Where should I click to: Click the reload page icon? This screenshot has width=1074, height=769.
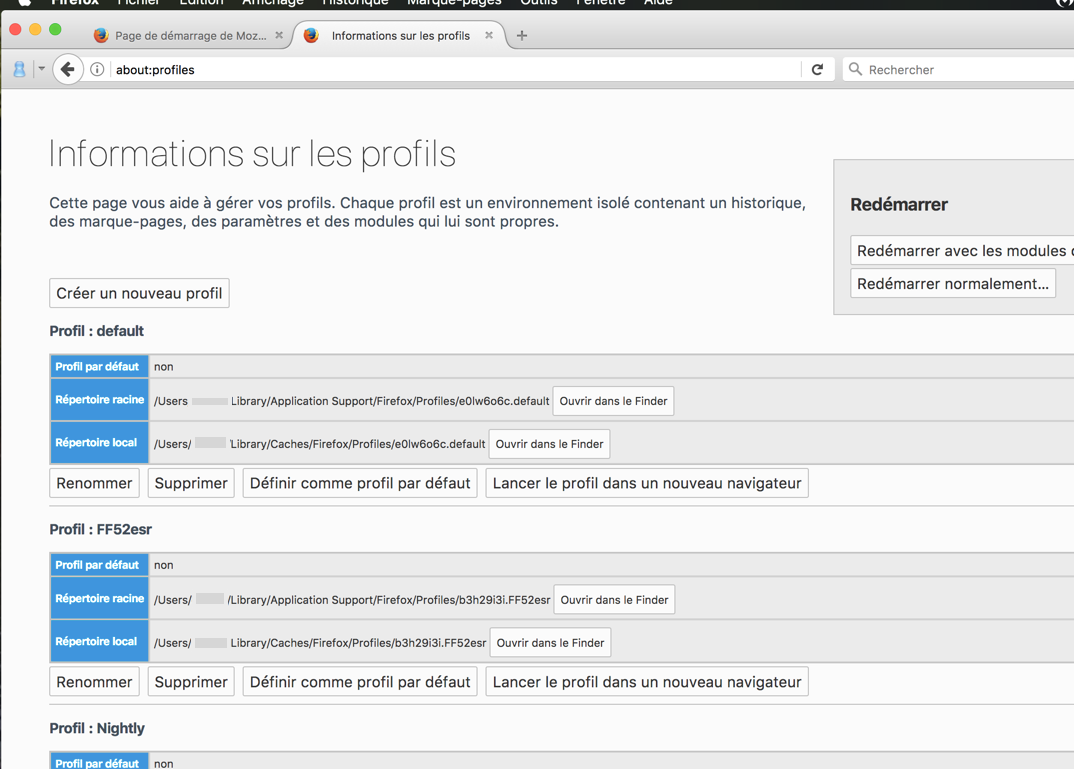[817, 69]
